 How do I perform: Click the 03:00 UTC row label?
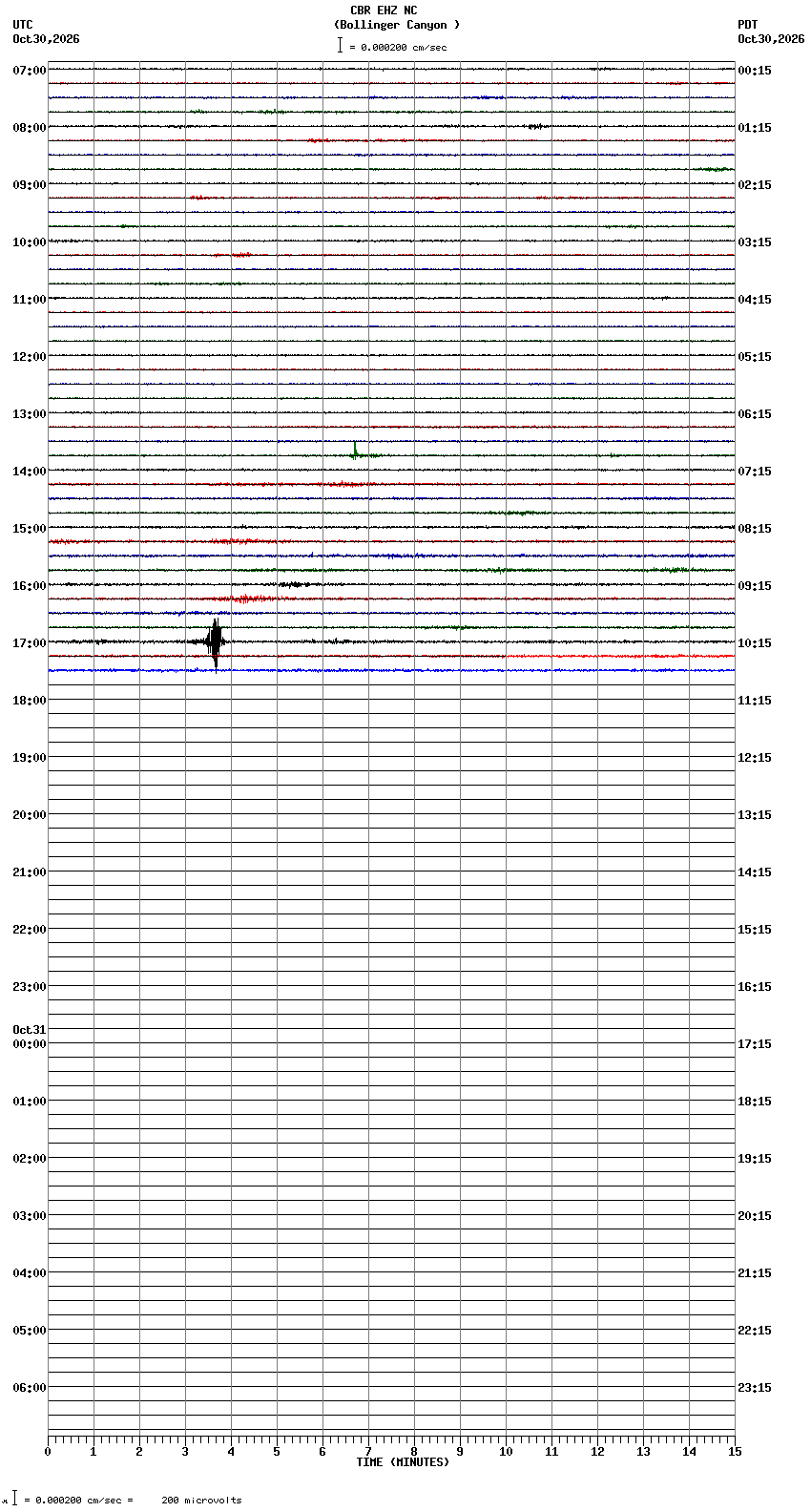30,1216
